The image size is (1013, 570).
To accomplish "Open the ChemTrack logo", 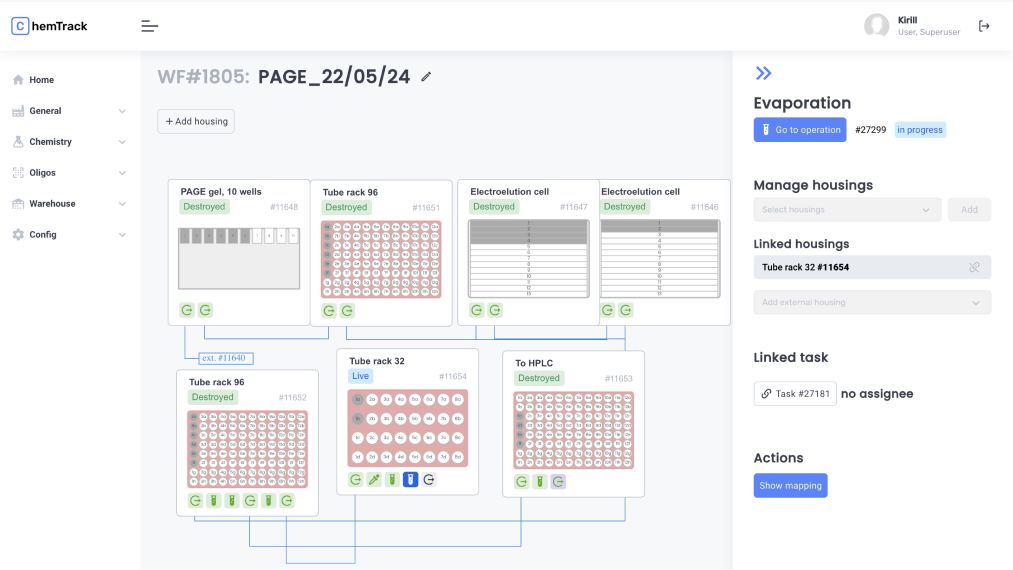I will (x=49, y=26).
